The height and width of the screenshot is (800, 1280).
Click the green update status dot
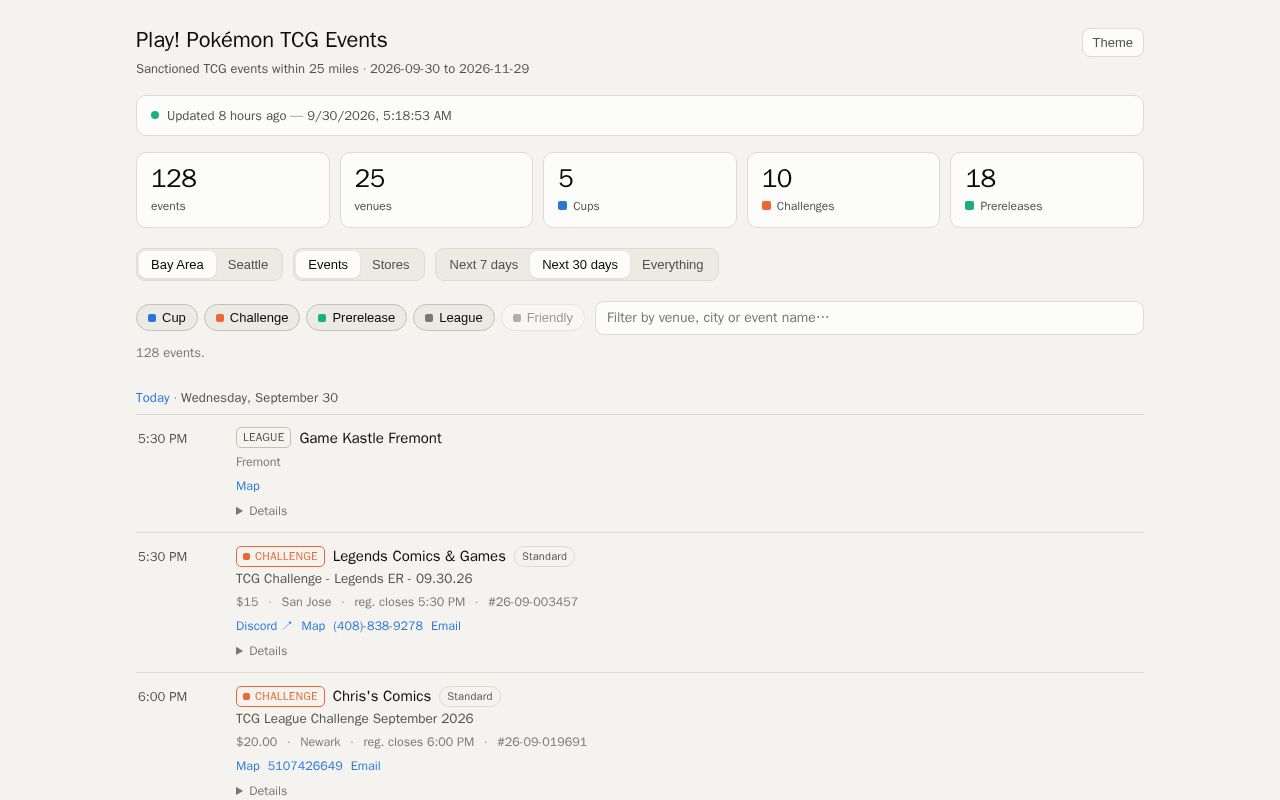(155, 115)
